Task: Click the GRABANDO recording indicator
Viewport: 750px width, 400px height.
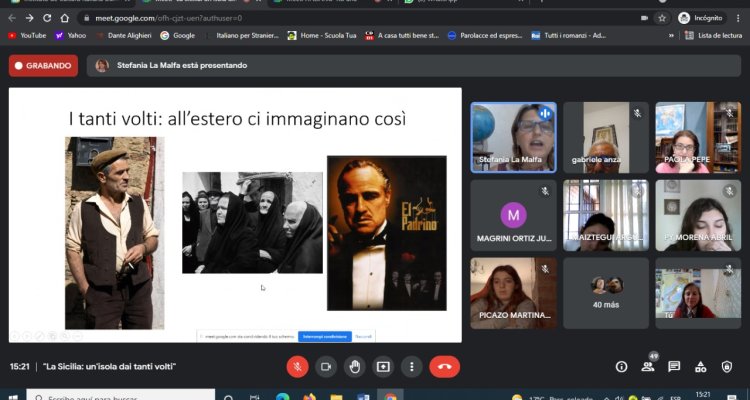Action: pyautogui.click(x=44, y=66)
